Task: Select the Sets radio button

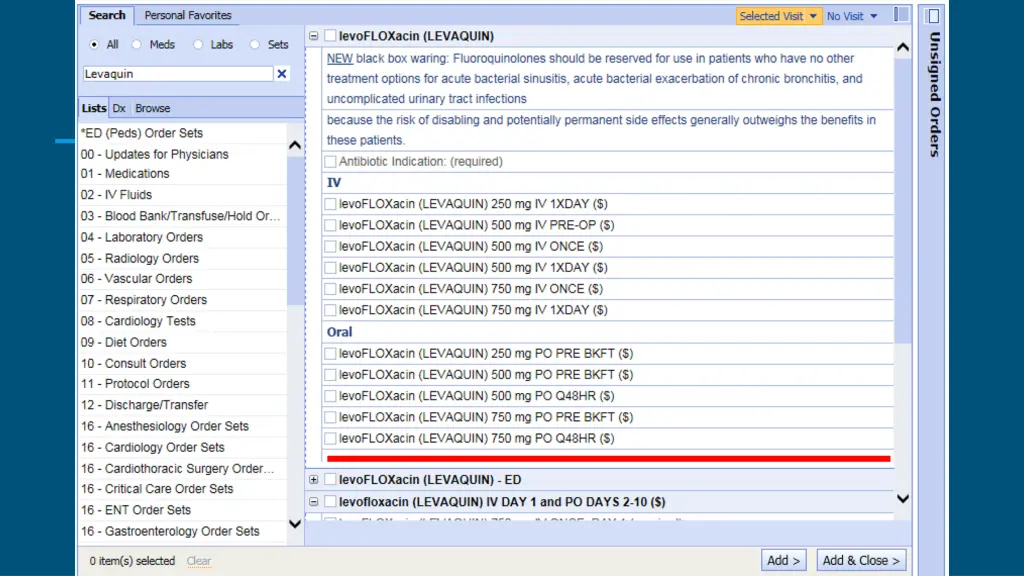Action: pyautogui.click(x=255, y=44)
